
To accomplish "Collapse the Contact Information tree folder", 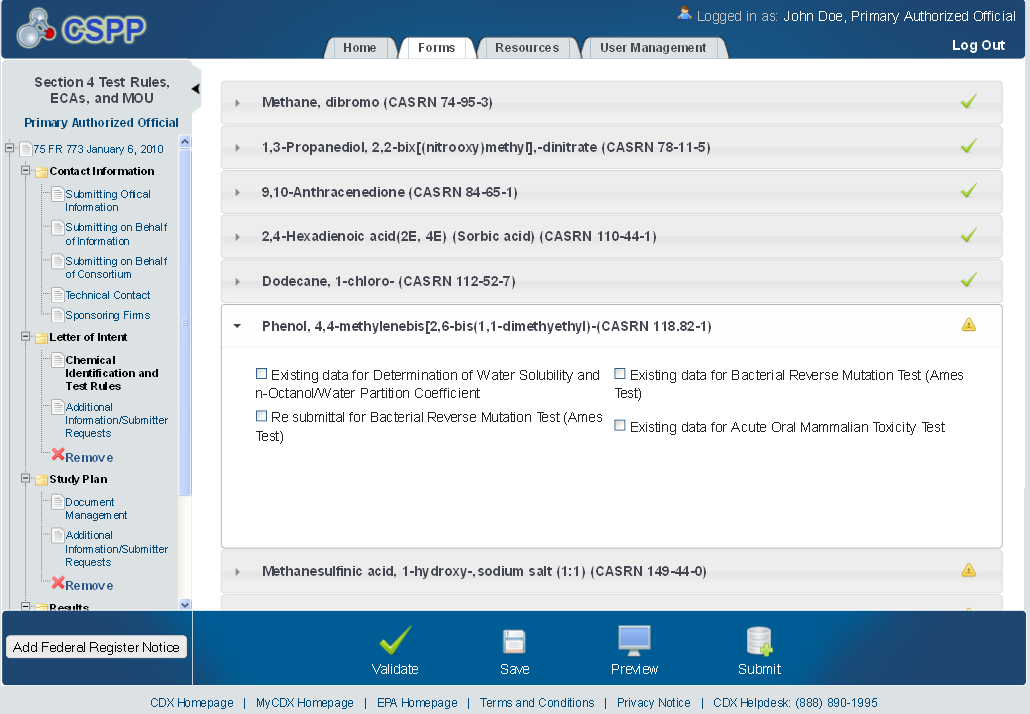I will 26,171.
